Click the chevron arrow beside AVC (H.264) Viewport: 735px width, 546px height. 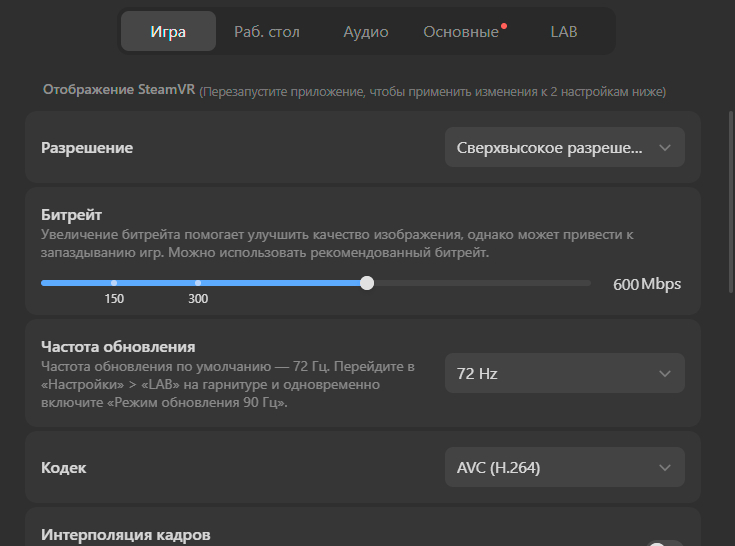665,467
